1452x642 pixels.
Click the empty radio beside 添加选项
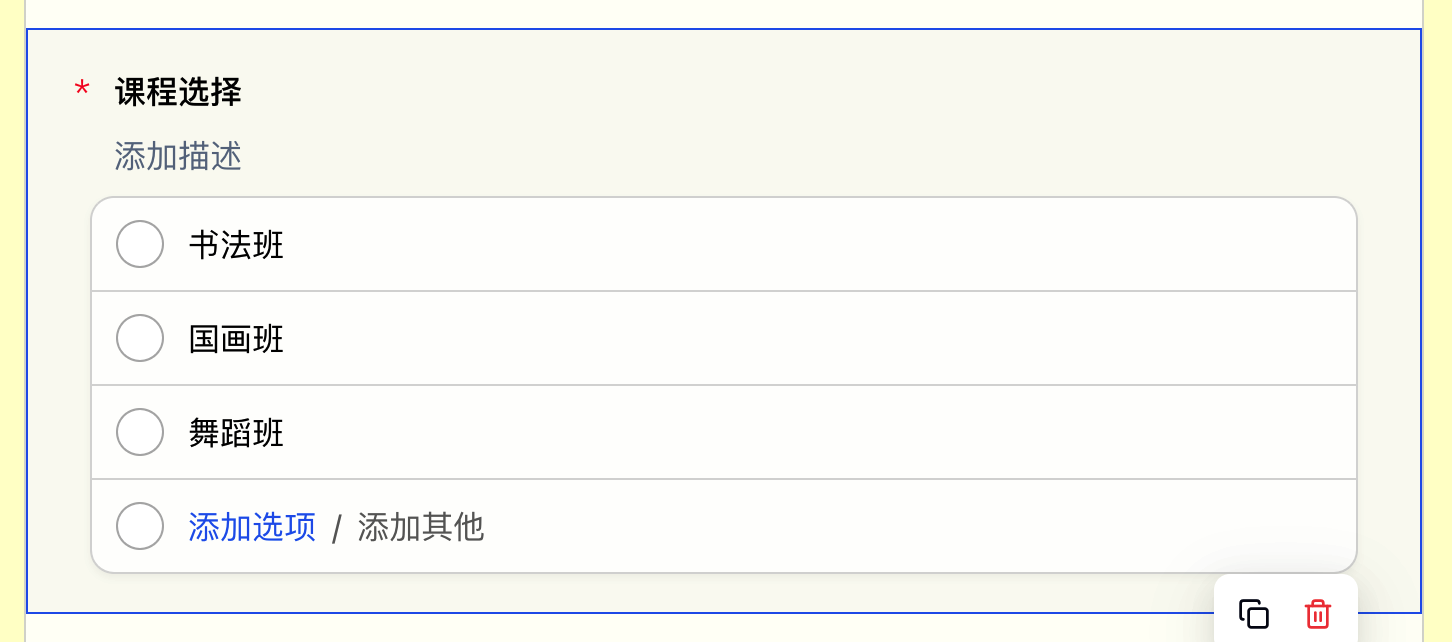click(140, 526)
